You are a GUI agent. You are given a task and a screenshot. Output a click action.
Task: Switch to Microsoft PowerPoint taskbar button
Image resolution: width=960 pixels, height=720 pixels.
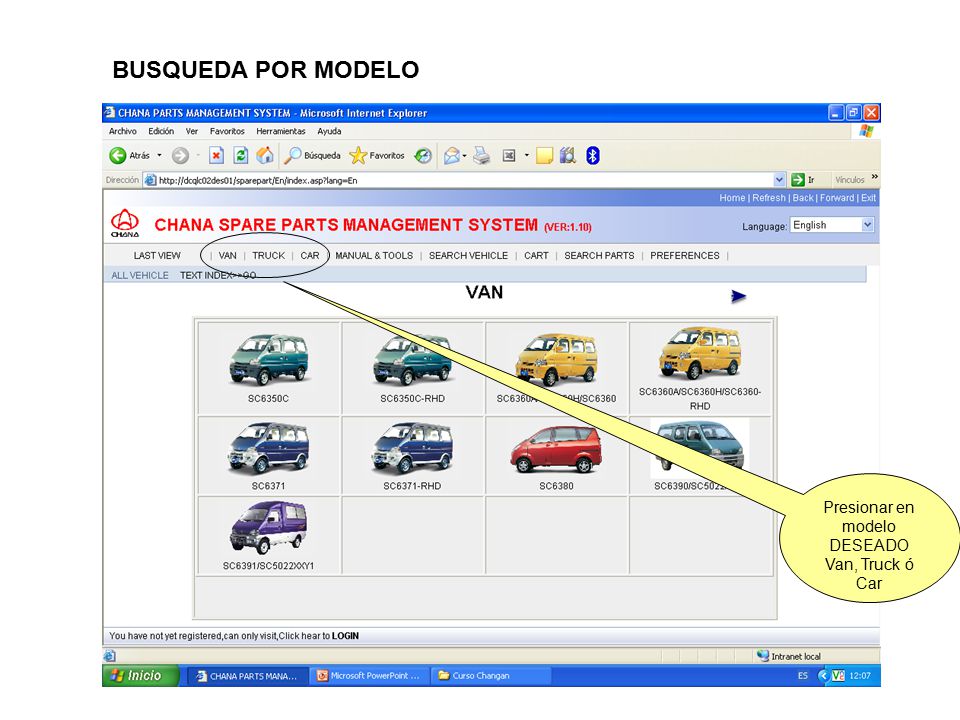(x=369, y=676)
